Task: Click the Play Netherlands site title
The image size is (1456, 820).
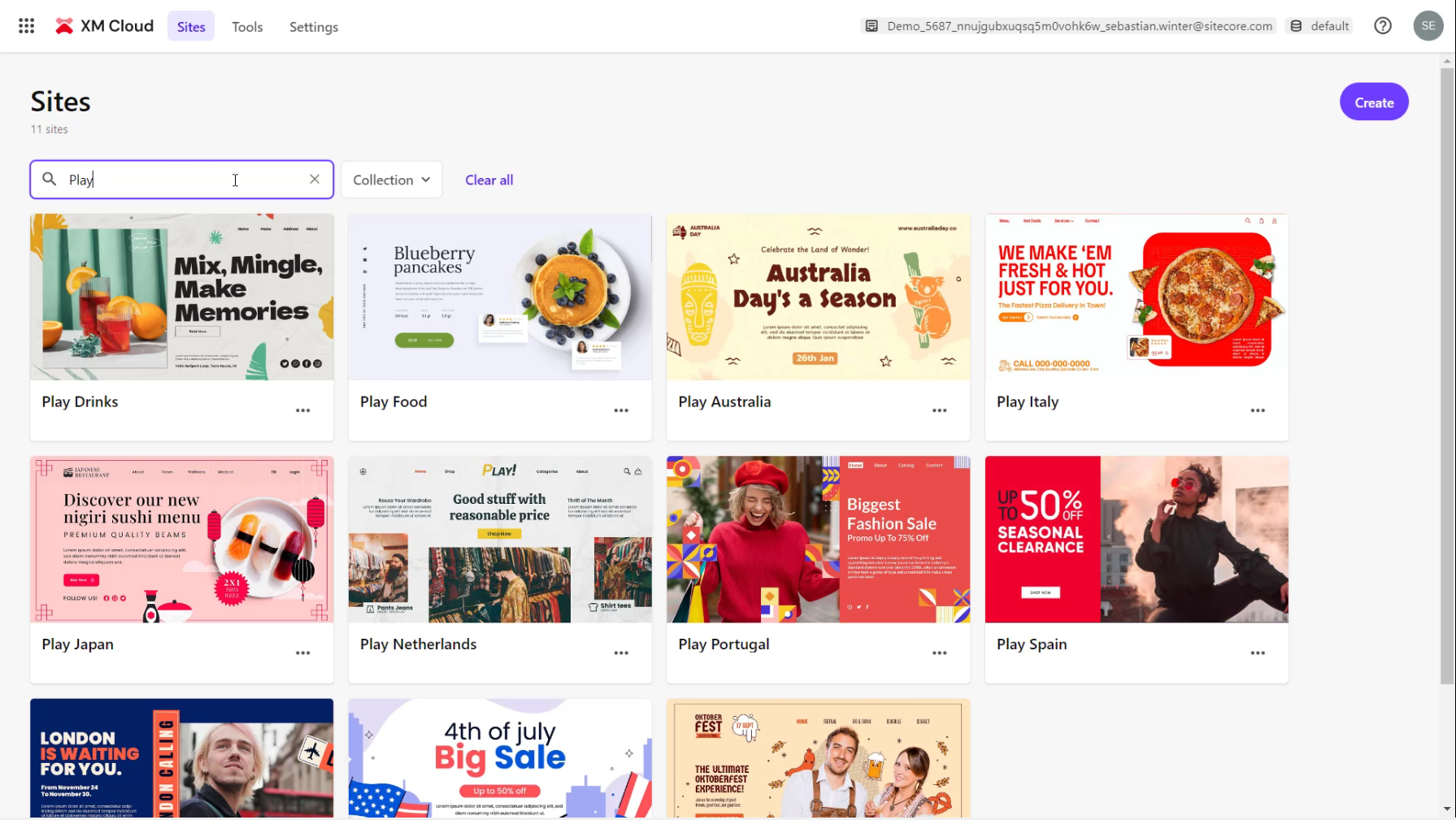Action: [x=418, y=644]
